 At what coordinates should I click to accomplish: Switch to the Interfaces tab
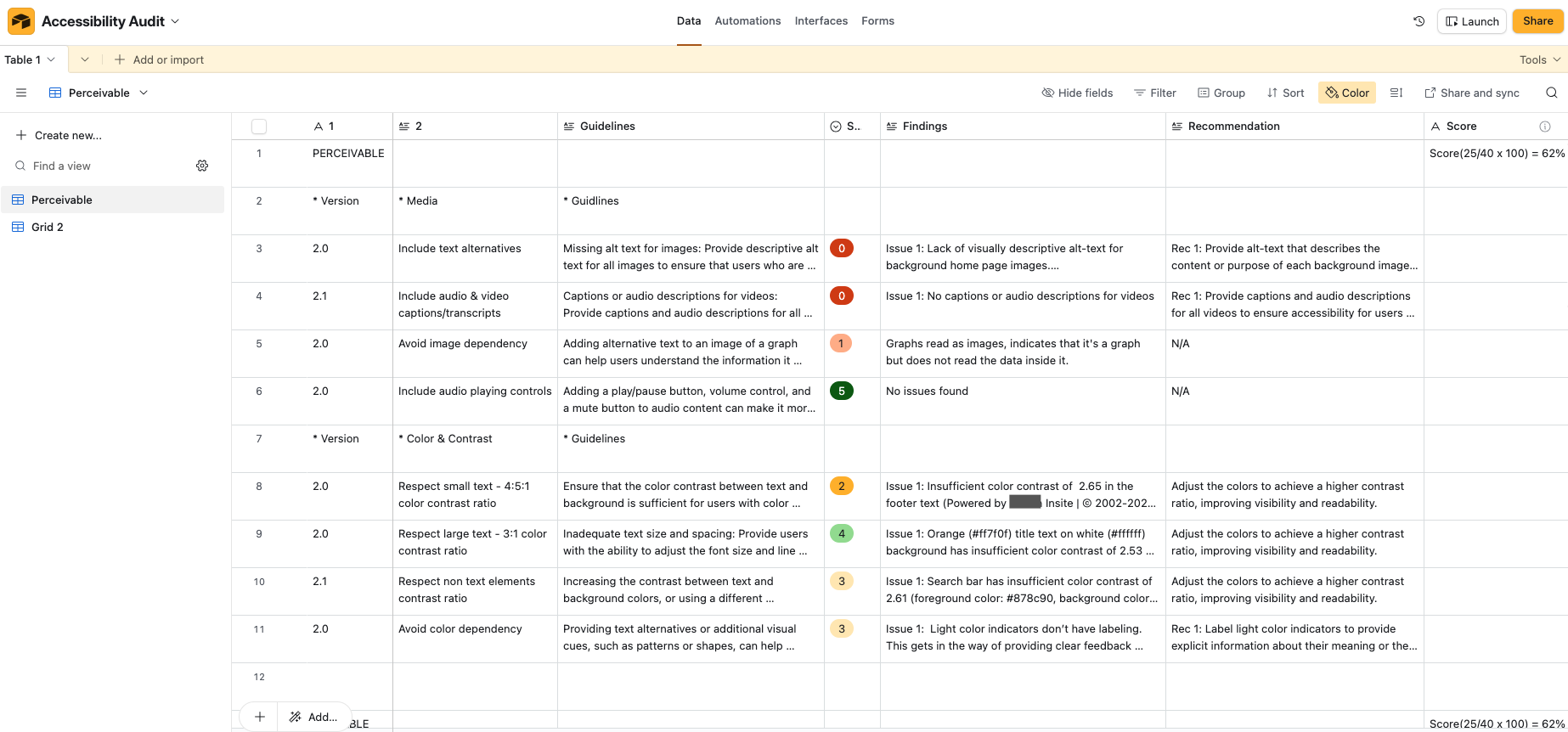click(x=821, y=21)
